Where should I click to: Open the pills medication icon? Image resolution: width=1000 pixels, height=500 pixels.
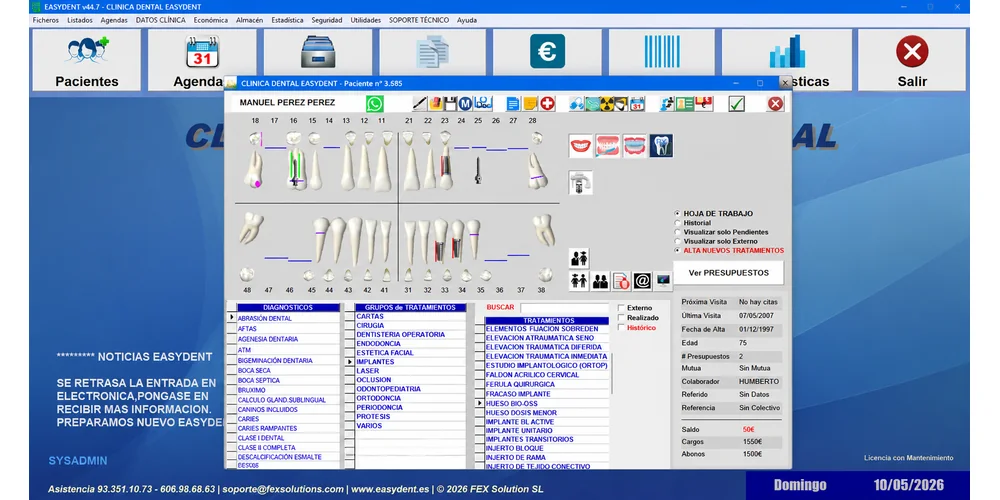pyautogui.click(x=577, y=103)
